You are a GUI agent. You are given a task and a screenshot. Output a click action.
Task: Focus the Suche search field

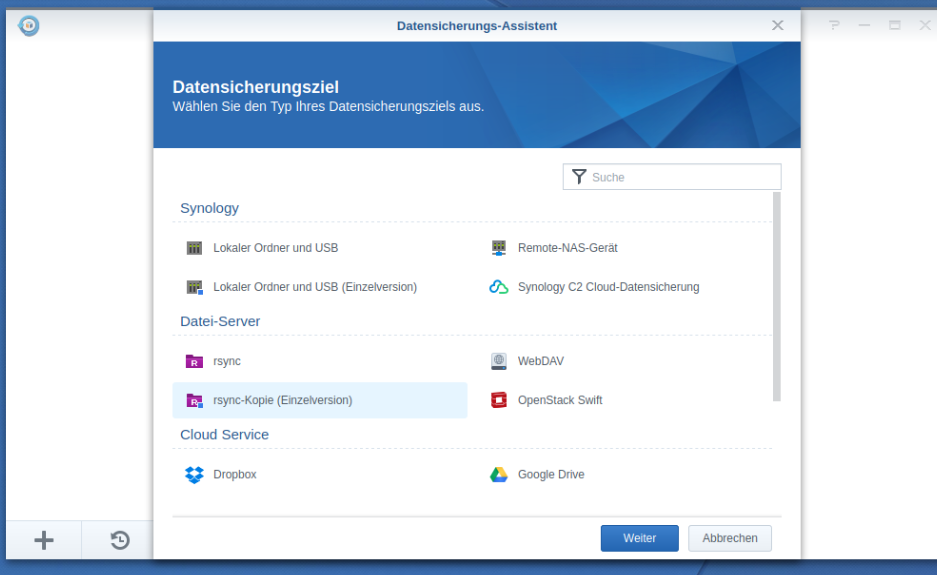pos(672,177)
